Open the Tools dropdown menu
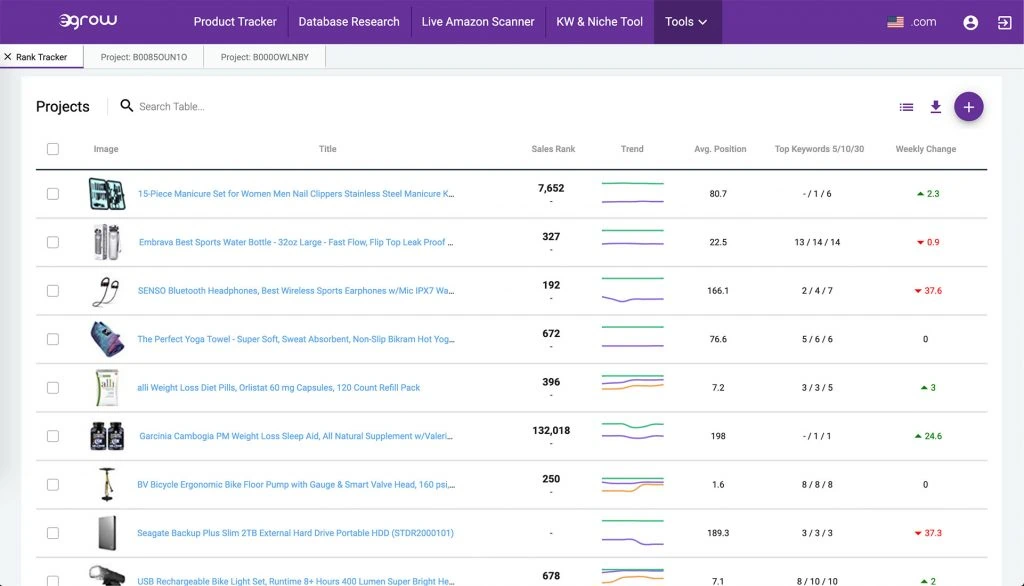 687,21
